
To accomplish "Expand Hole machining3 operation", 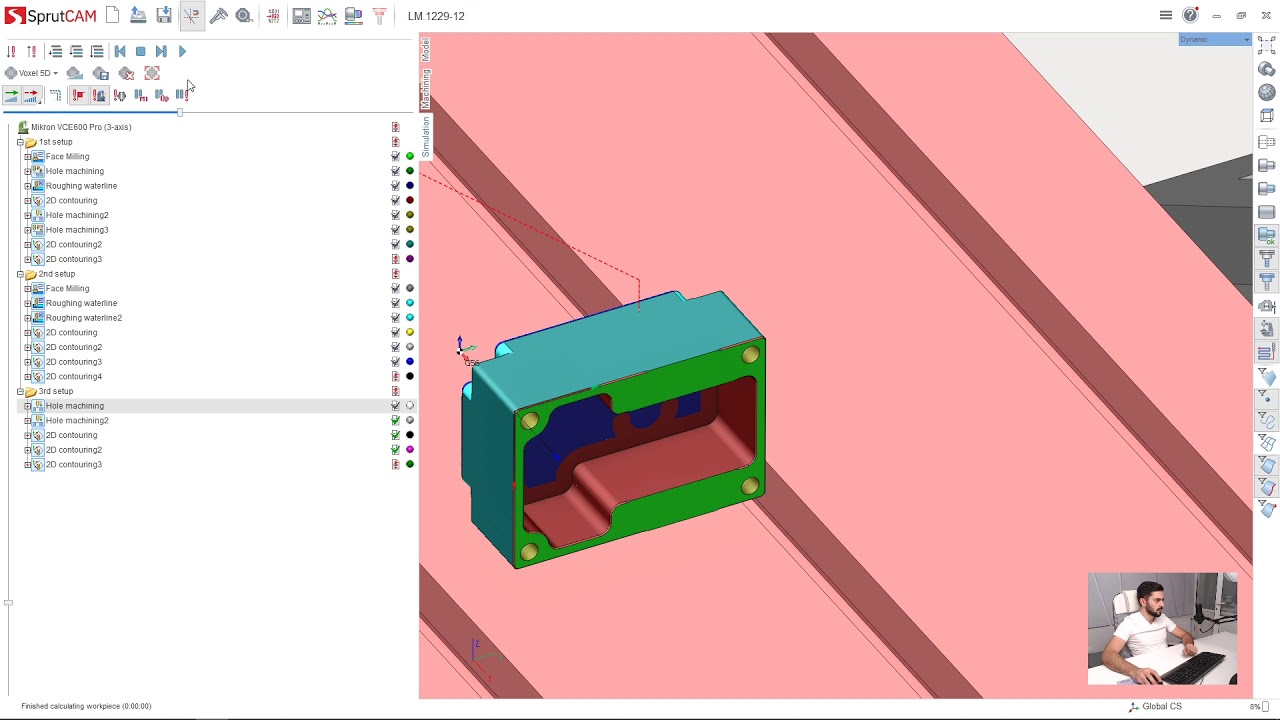I will tap(28, 230).
